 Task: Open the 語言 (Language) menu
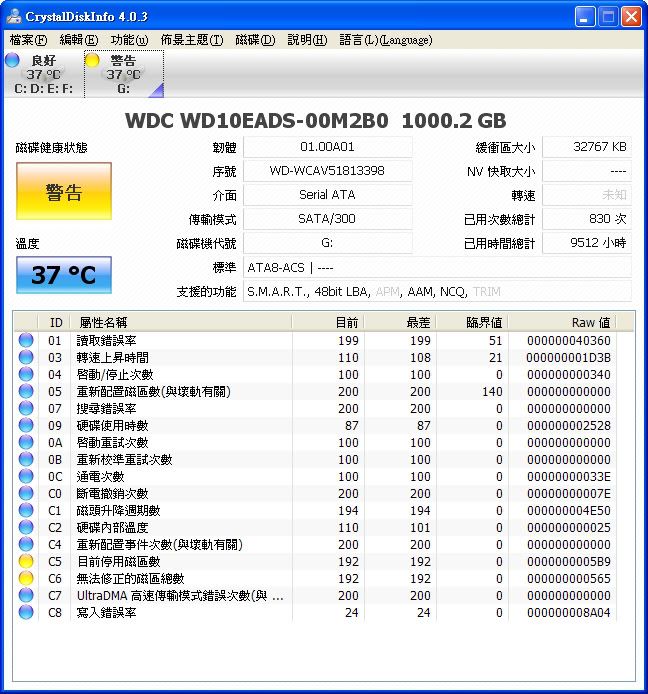pyautogui.click(x=385, y=40)
